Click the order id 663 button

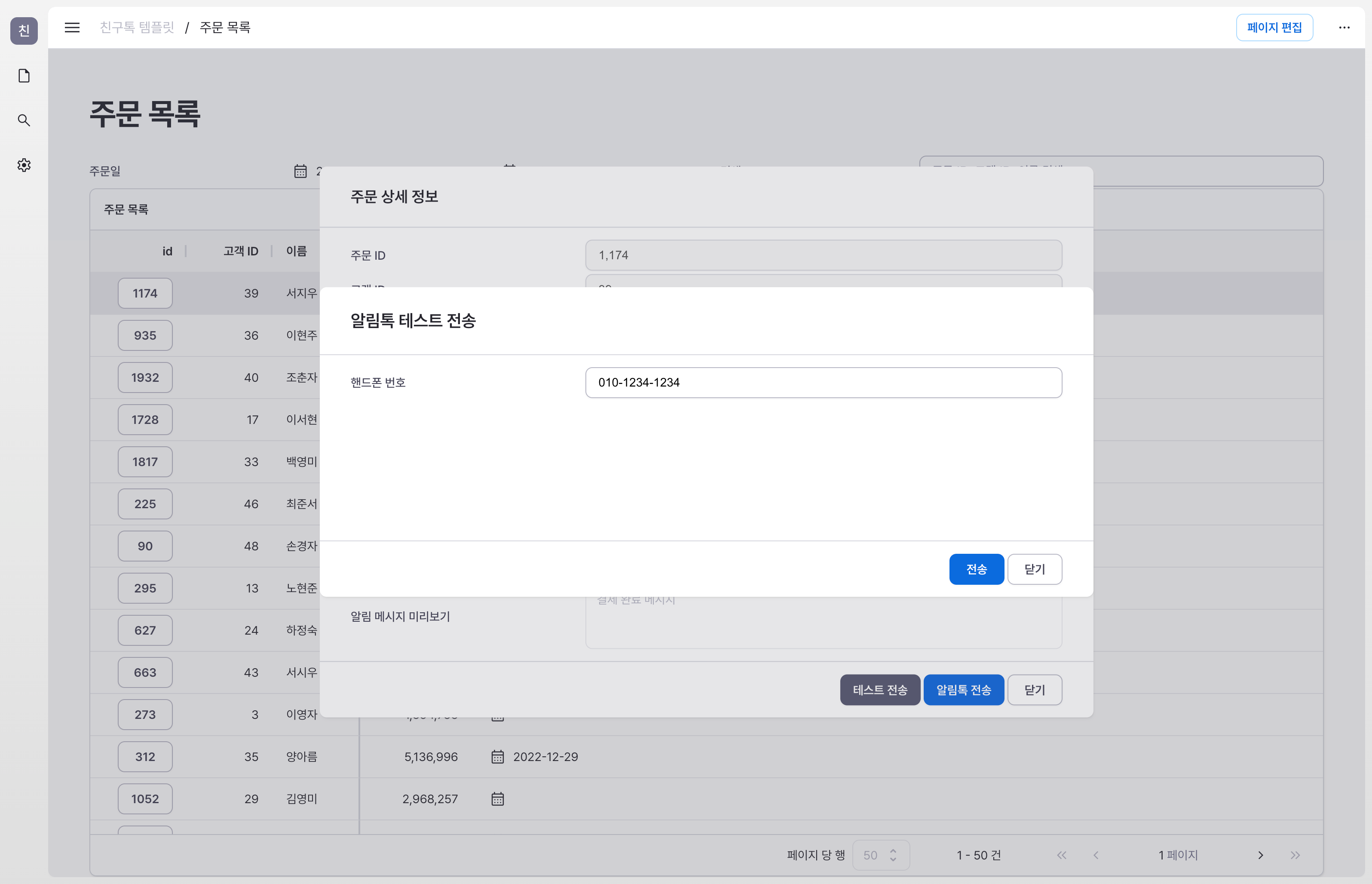coord(145,673)
